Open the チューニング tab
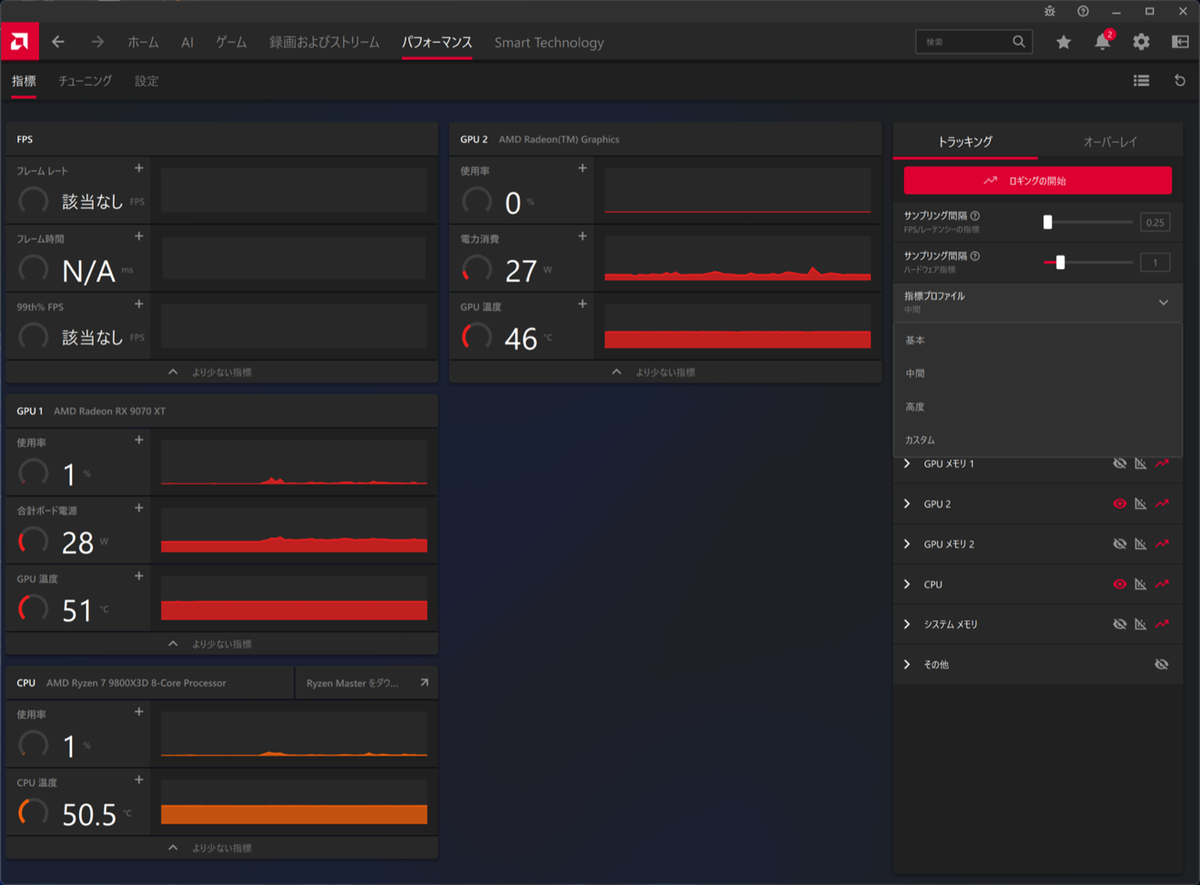This screenshot has width=1200, height=885. click(x=85, y=81)
